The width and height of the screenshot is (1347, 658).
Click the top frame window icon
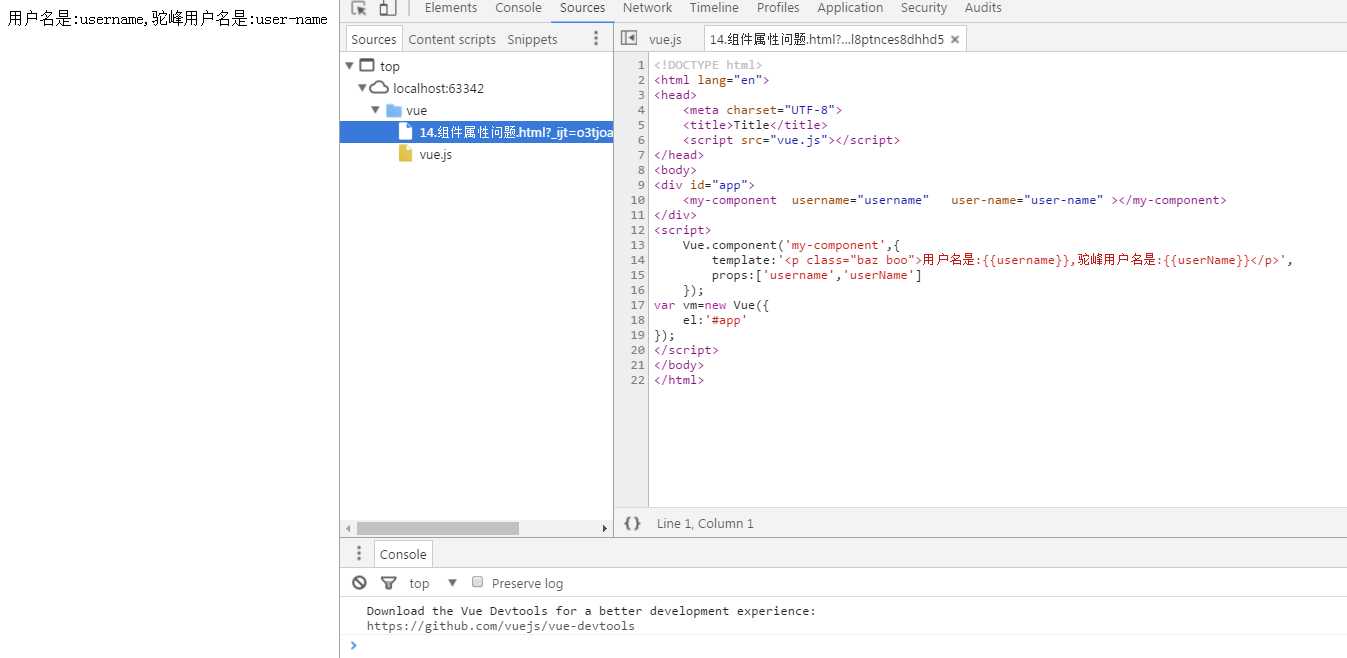tap(367, 66)
